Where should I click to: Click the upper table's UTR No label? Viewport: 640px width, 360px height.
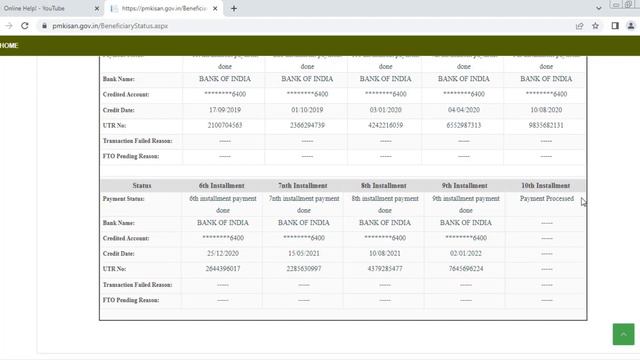(x=115, y=125)
